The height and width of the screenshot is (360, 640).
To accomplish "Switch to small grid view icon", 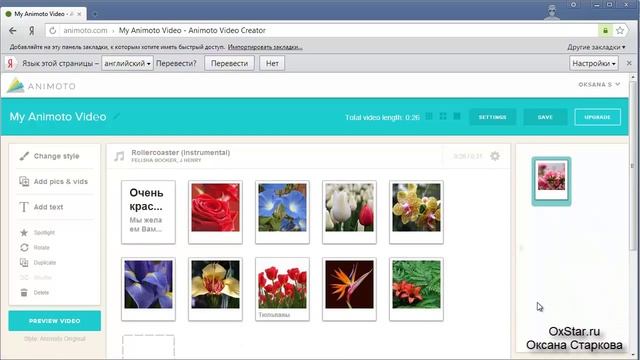I will tap(429, 117).
